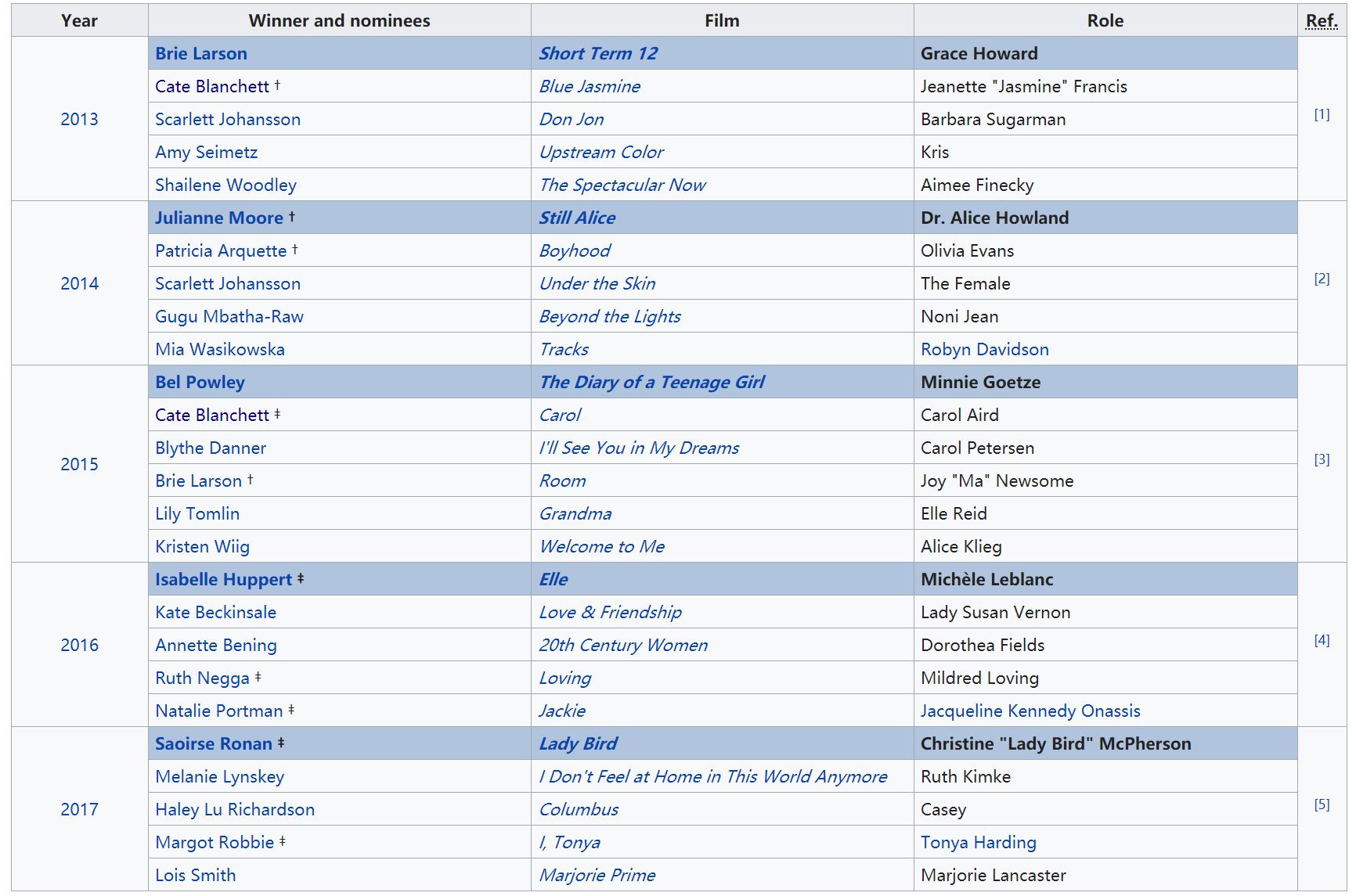Screen dimensions: 1356x896
Task: Open the Jacqueline Kennedy Onassis link
Action: point(1030,711)
